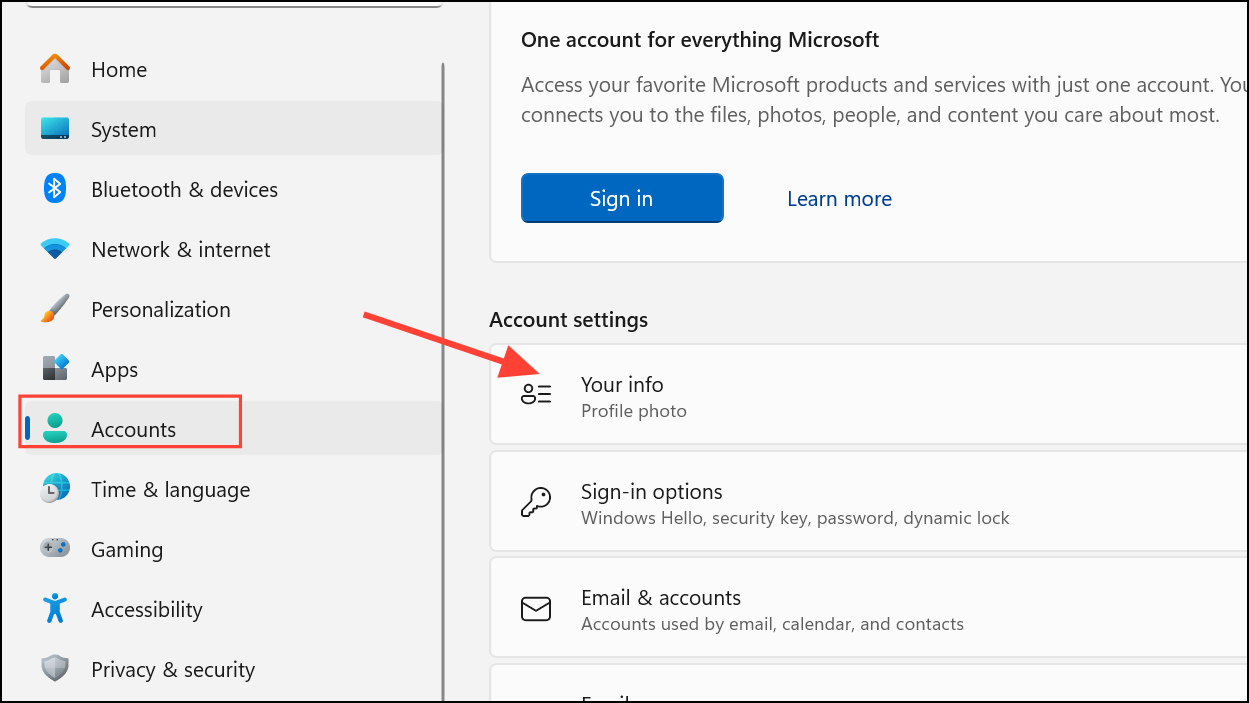1249x703 pixels.
Task: Click the Apps squares icon
Action: [55, 368]
